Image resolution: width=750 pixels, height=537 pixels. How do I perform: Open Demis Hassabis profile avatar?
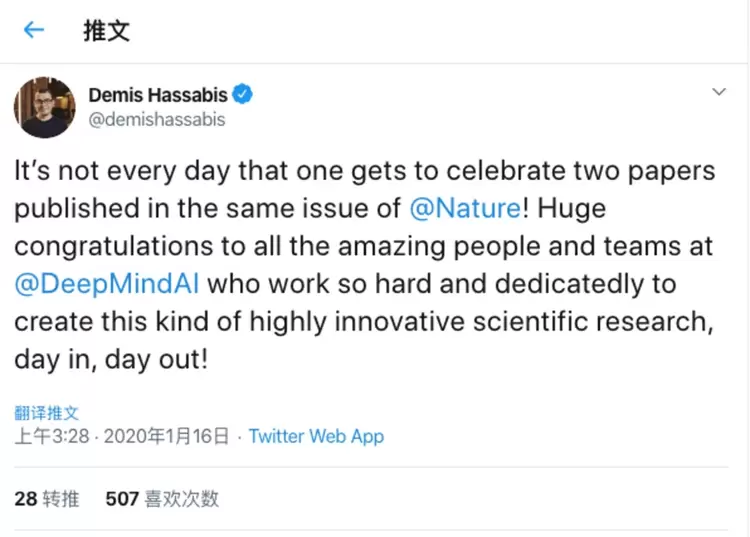(44, 107)
